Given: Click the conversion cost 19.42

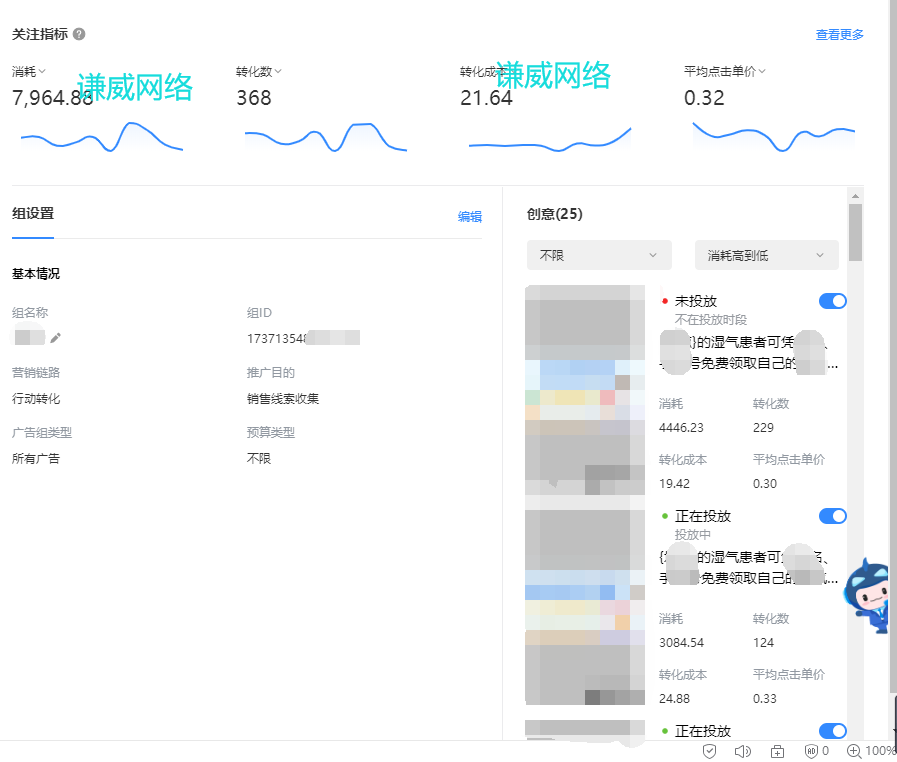Looking at the screenshot, I should point(674,484).
